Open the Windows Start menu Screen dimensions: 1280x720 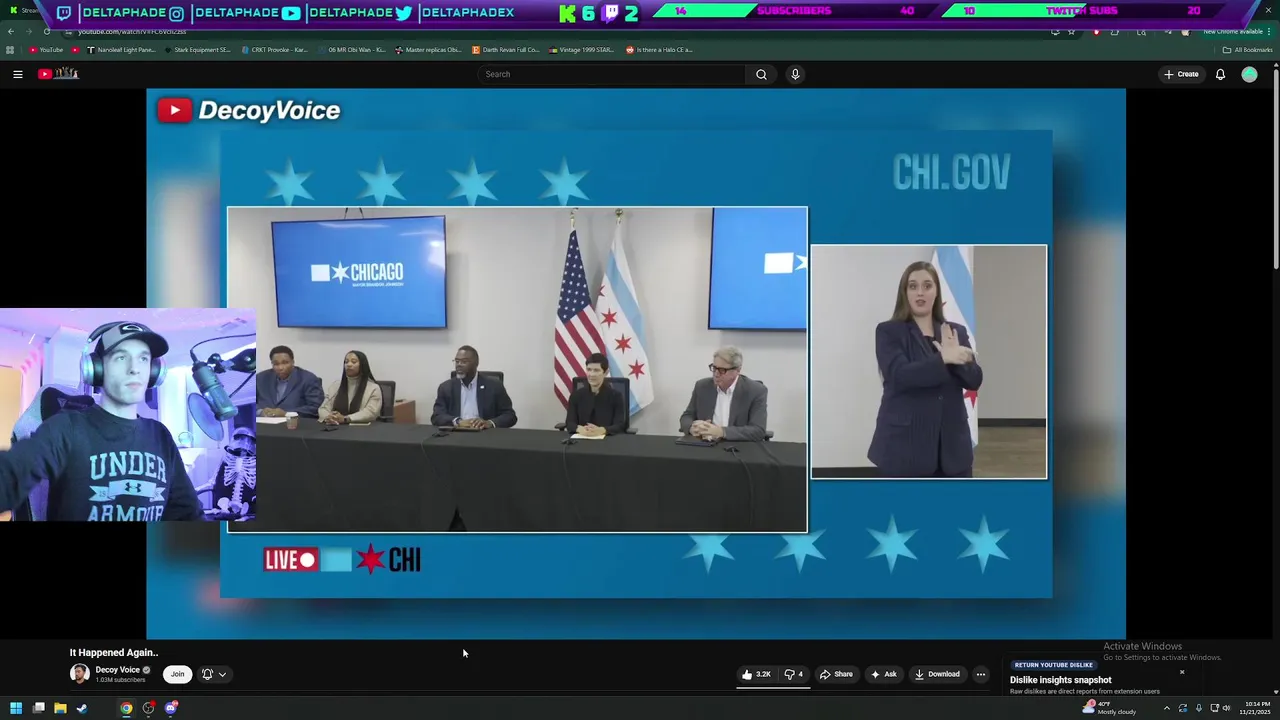point(16,708)
